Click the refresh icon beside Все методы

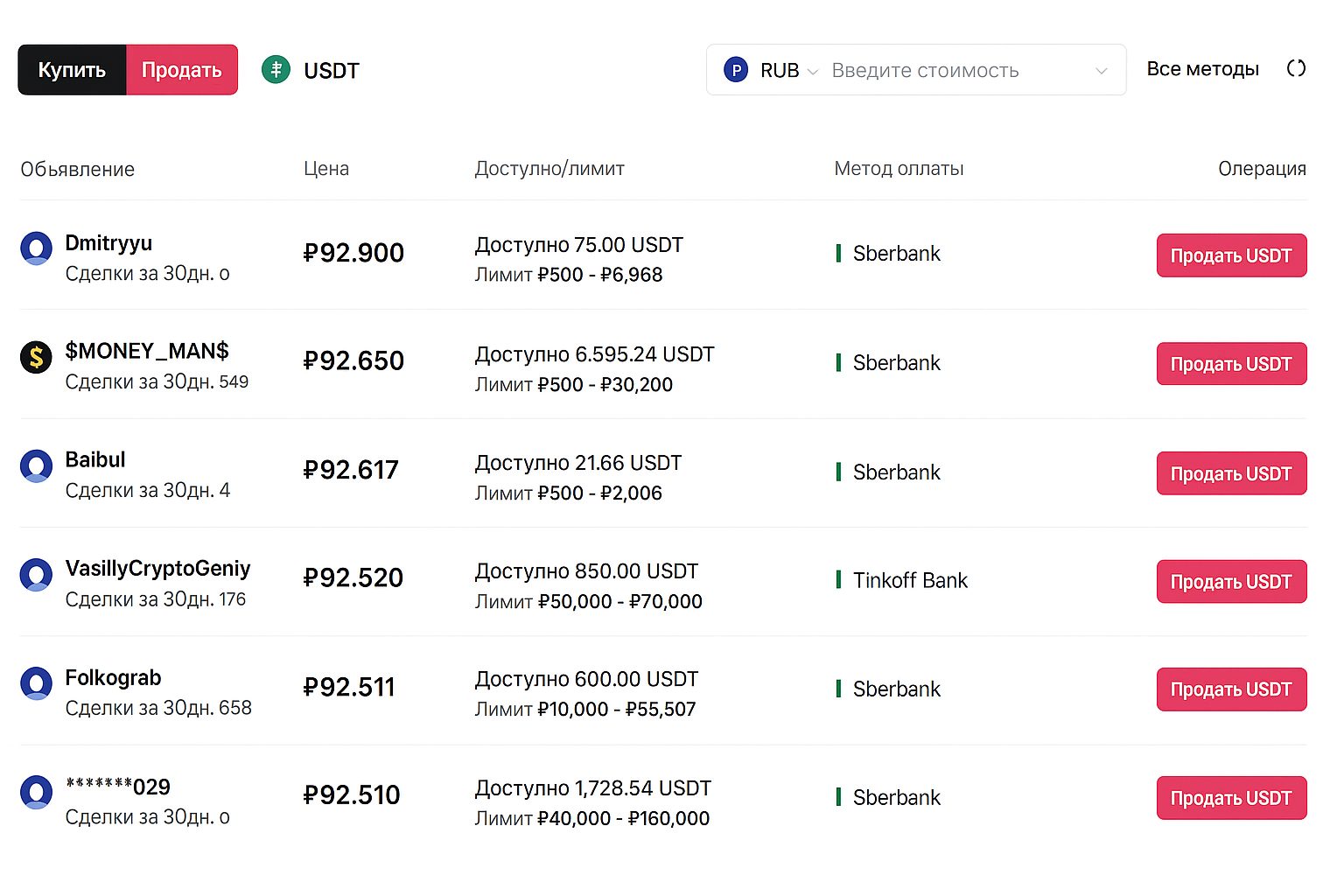pyautogui.click(x=1296, y=68)
